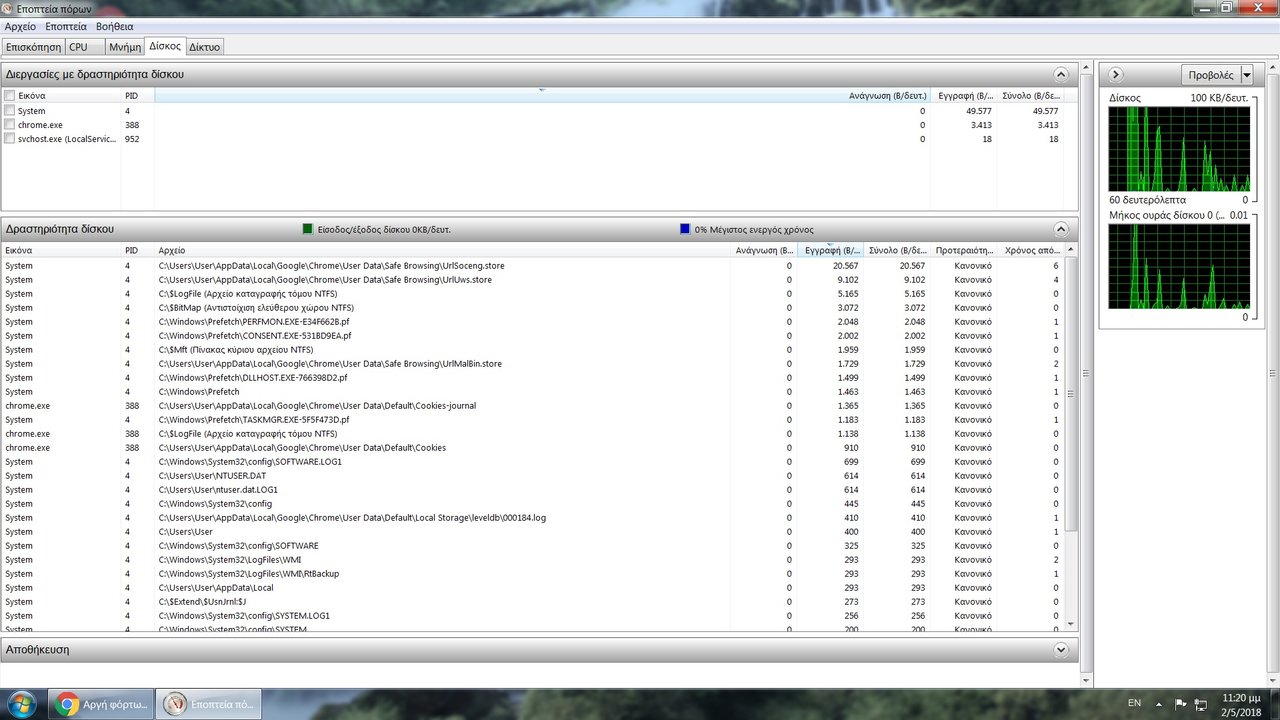Hide the graphs pane with arrow button
Viewport: 1280px width, 720px height.
[1116, 75]
